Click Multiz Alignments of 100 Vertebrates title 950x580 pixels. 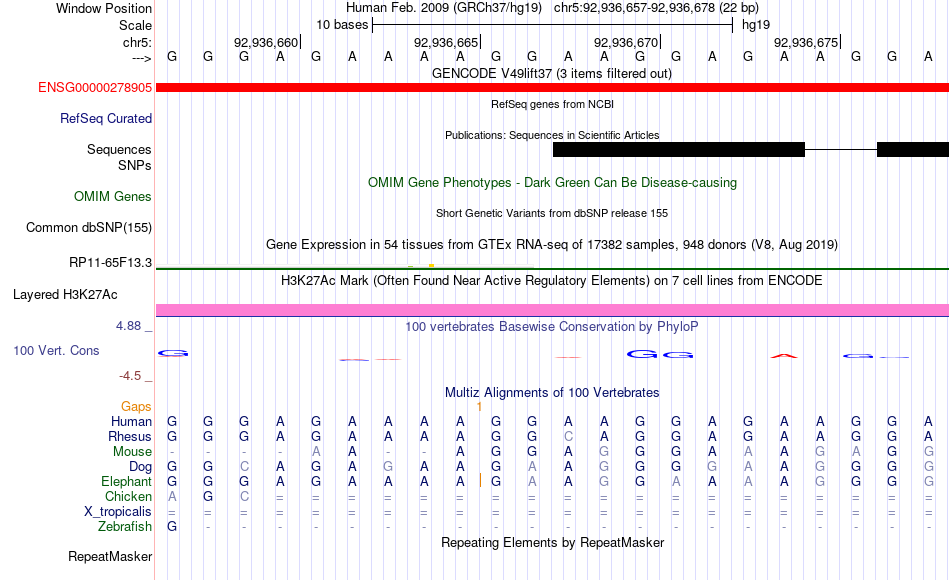coord(552,392)
